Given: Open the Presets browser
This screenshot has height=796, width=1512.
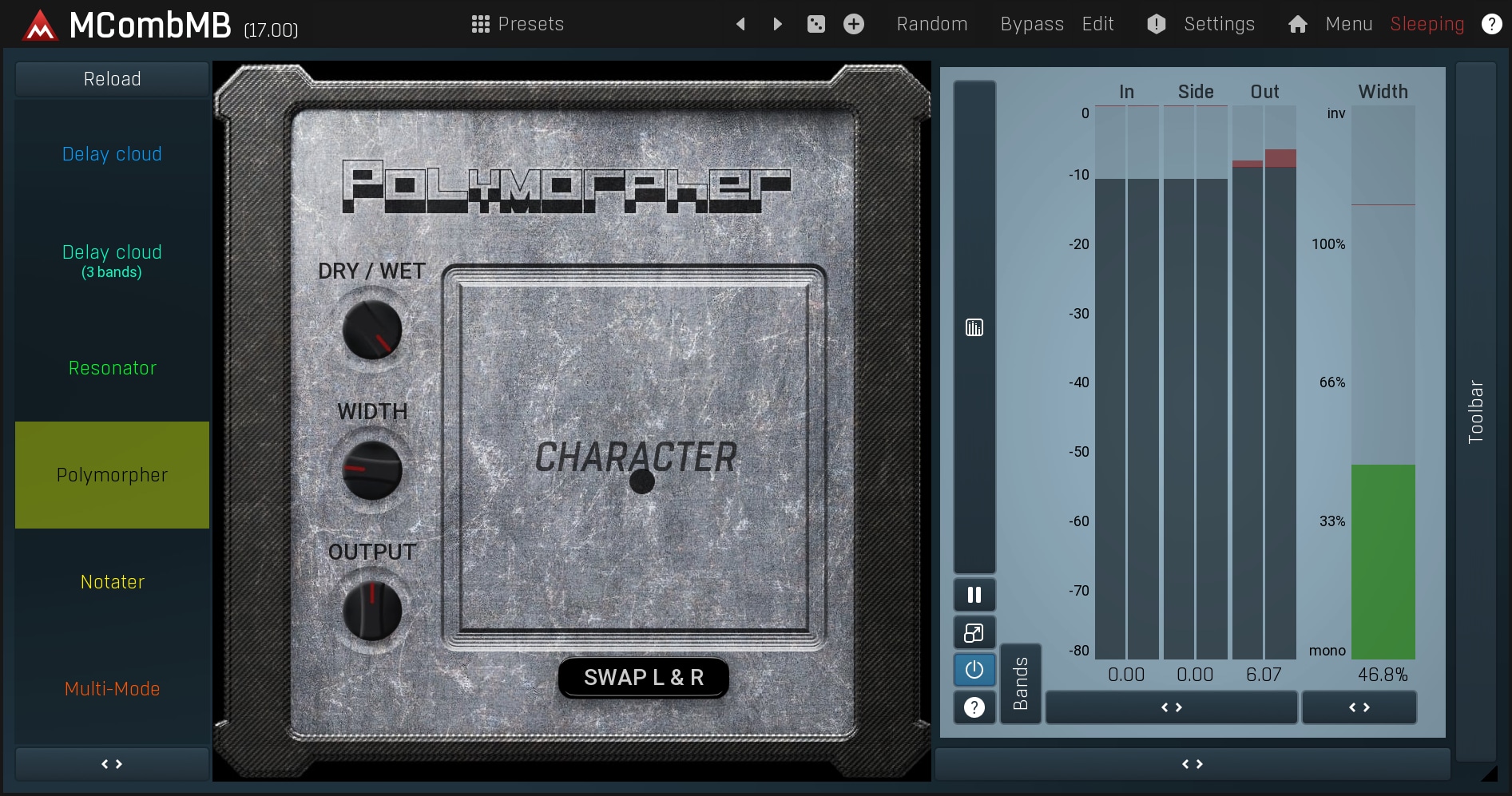Looking at the screenshot, I should (x=518, y=24).
